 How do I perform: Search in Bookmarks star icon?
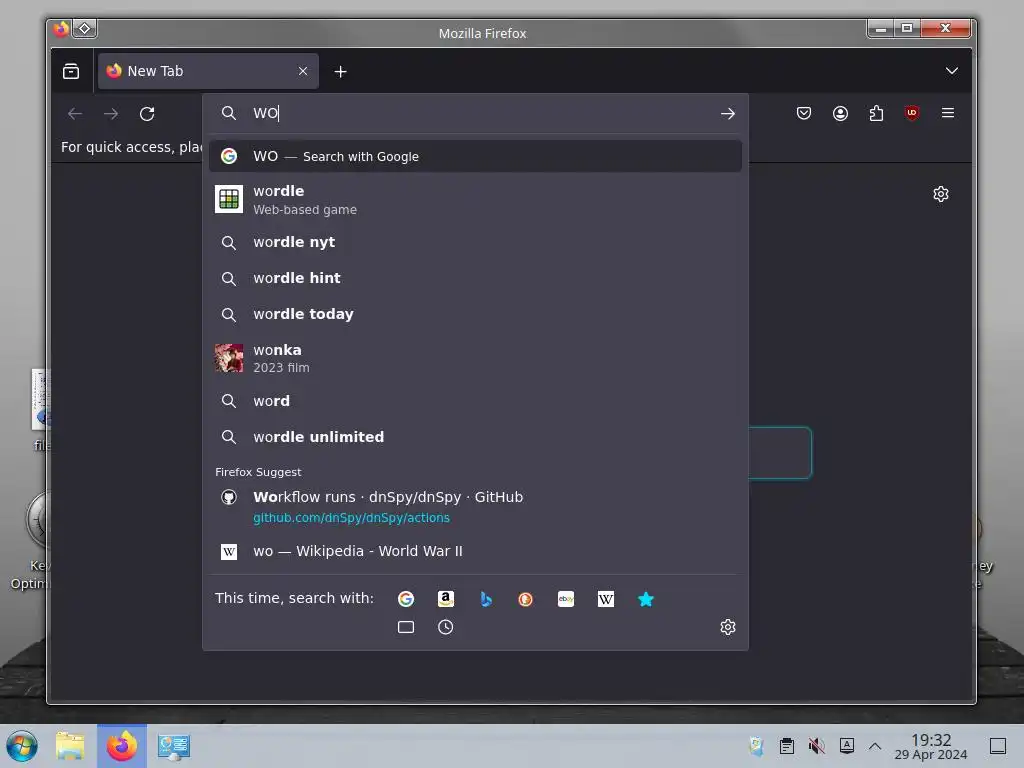645,599
